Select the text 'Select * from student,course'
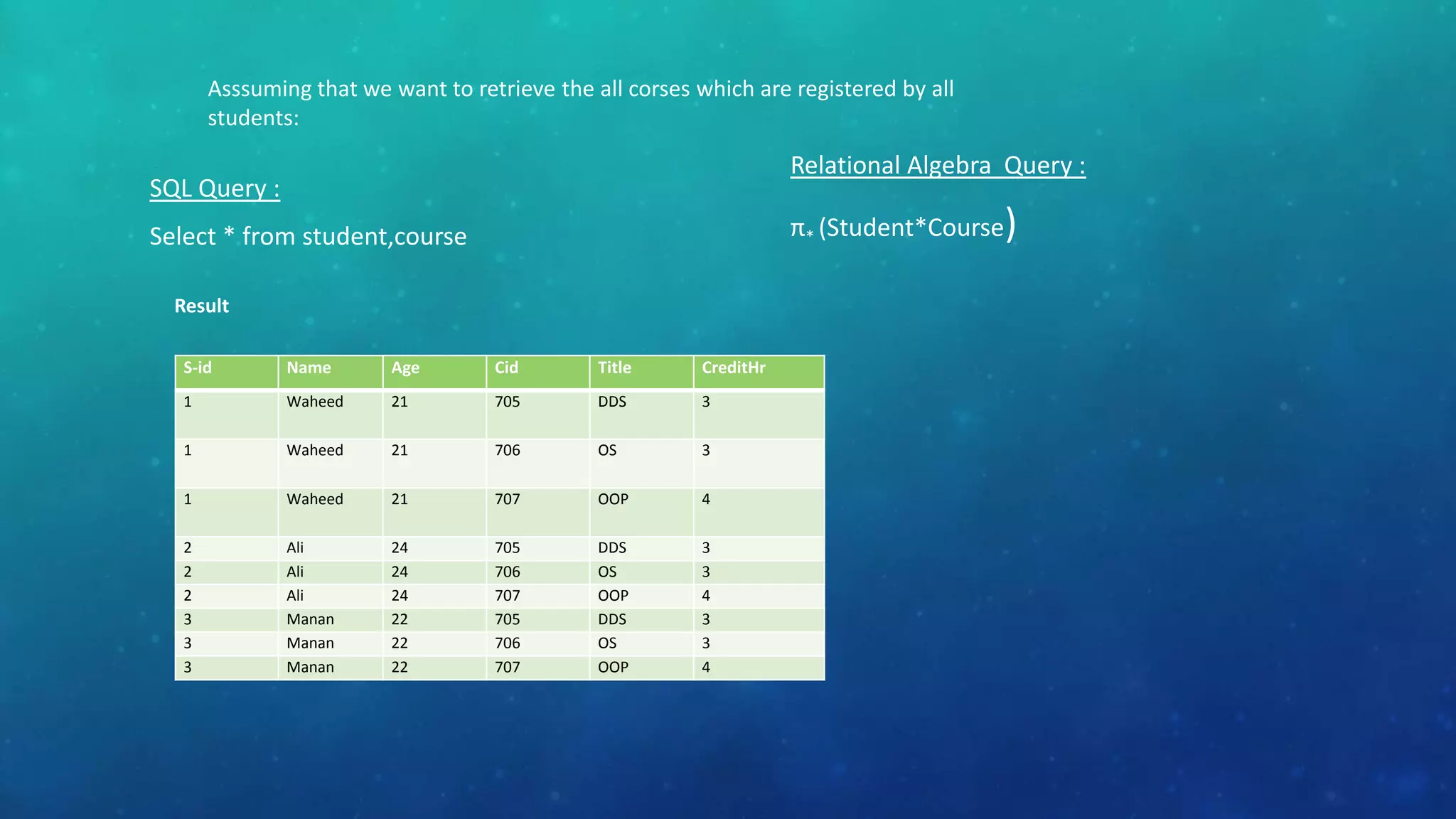 pyautogui.click(x=308, y=236)
